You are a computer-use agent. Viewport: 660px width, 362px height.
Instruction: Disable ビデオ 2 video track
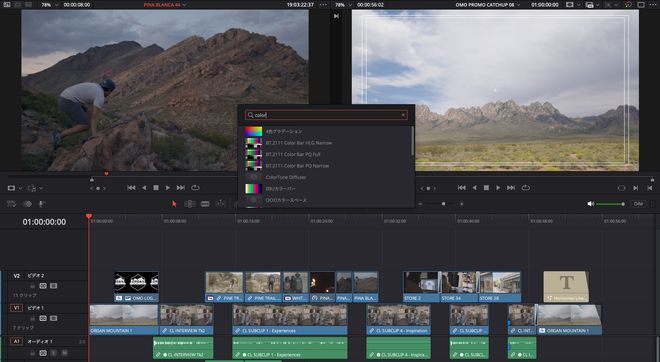(53, 286)
